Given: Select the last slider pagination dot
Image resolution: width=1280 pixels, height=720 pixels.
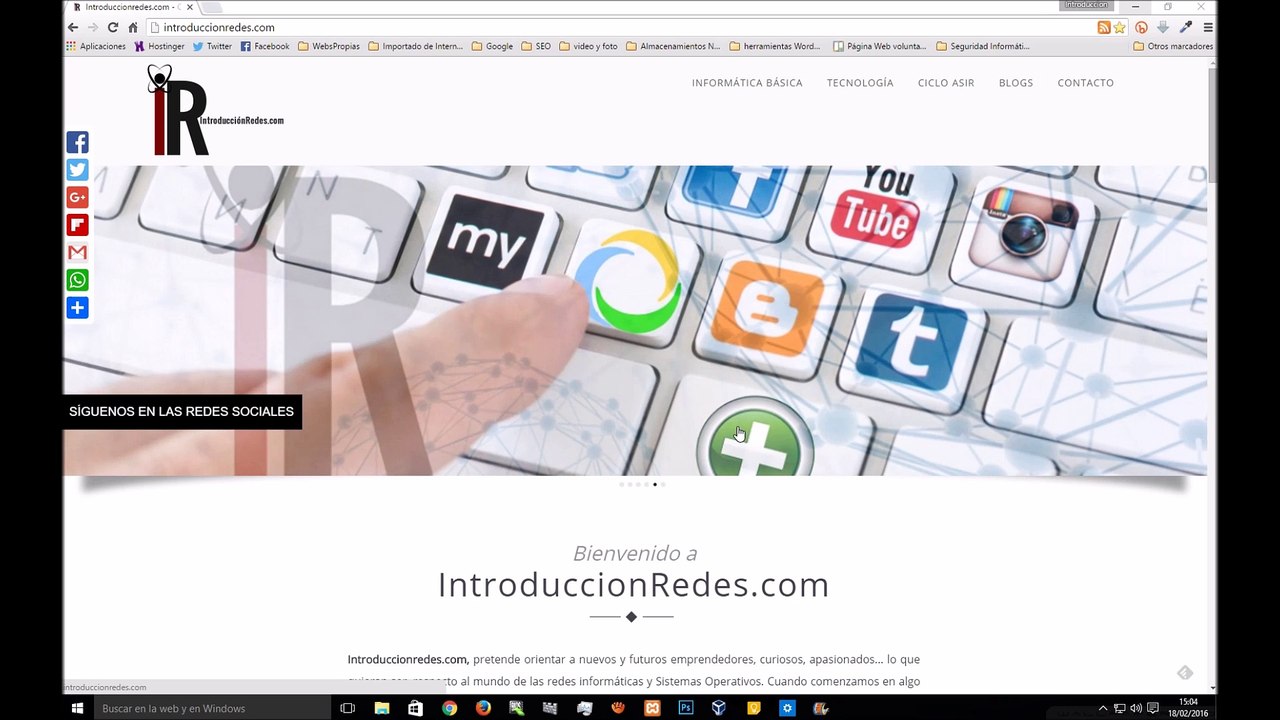Looking at the screenshot, I should point(663,484).
